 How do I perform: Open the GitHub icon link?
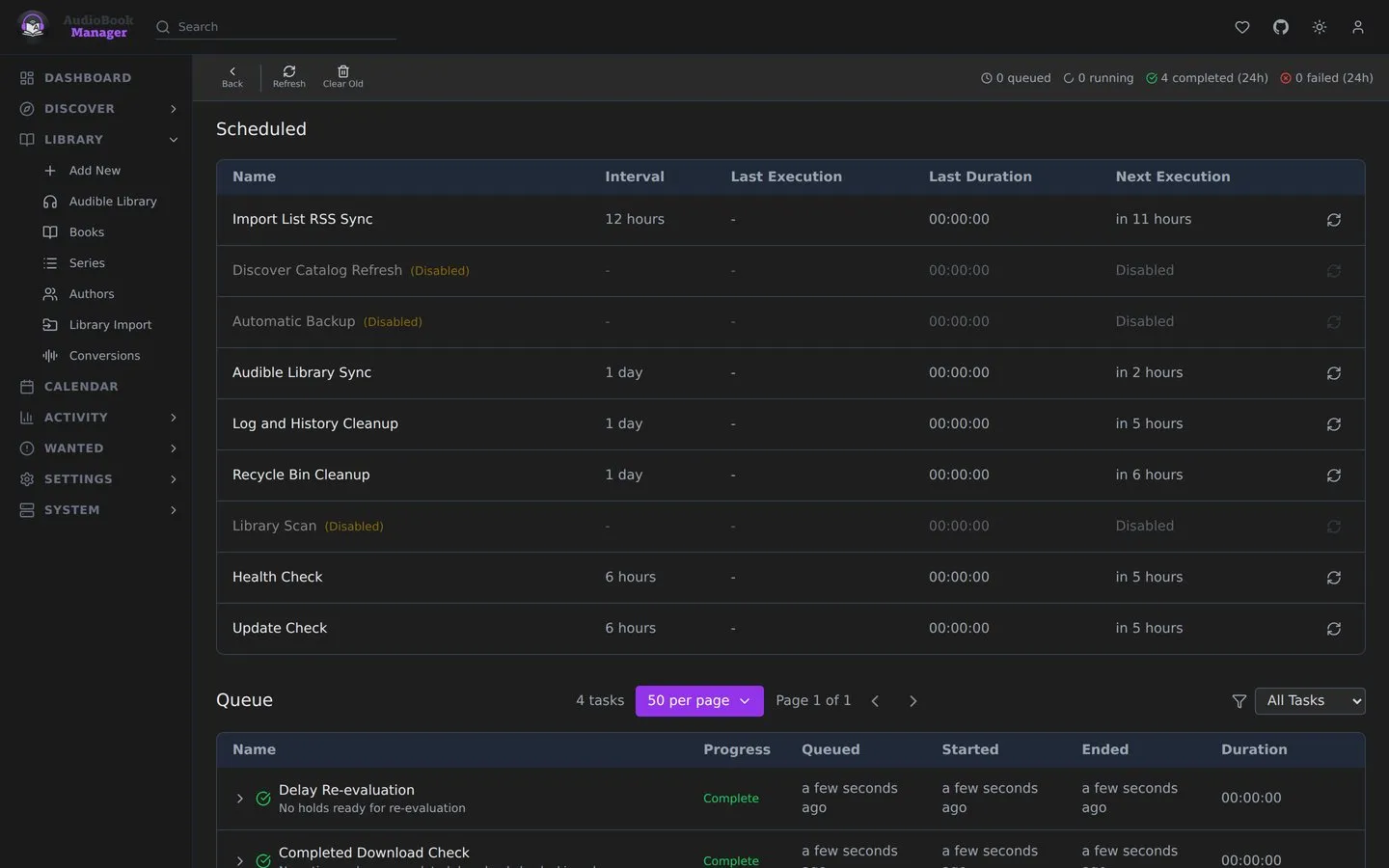tap(1281, 27)
